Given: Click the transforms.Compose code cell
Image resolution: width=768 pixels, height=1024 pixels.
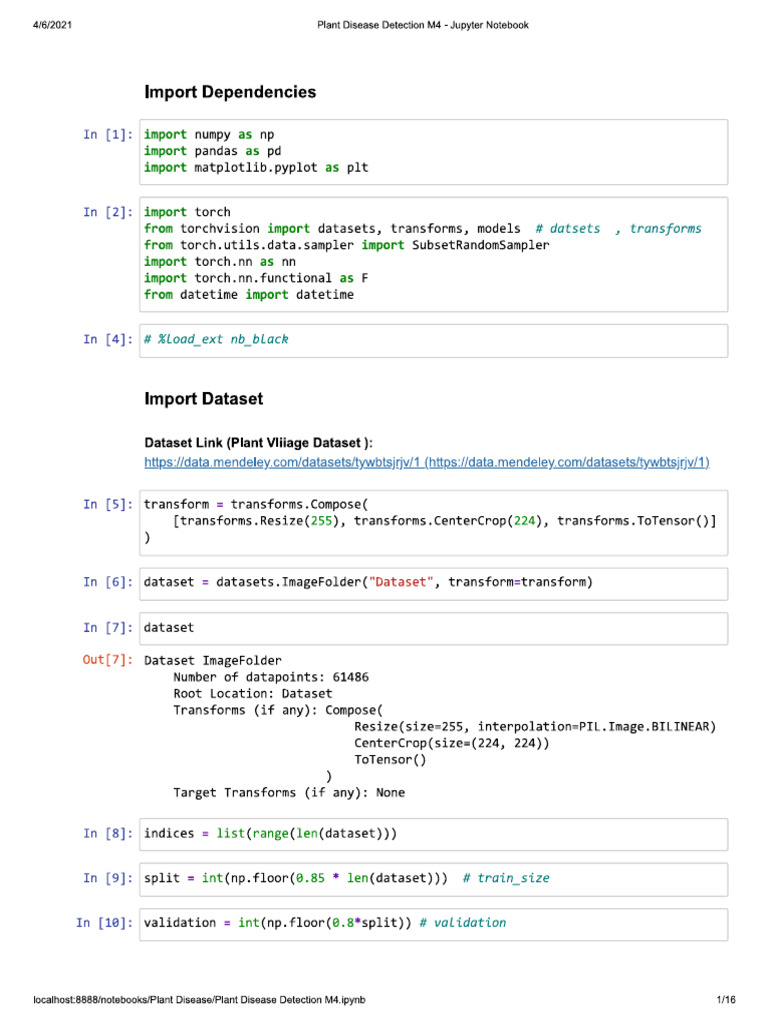Looking at the screenshot, I should click(x=435, y=521).
